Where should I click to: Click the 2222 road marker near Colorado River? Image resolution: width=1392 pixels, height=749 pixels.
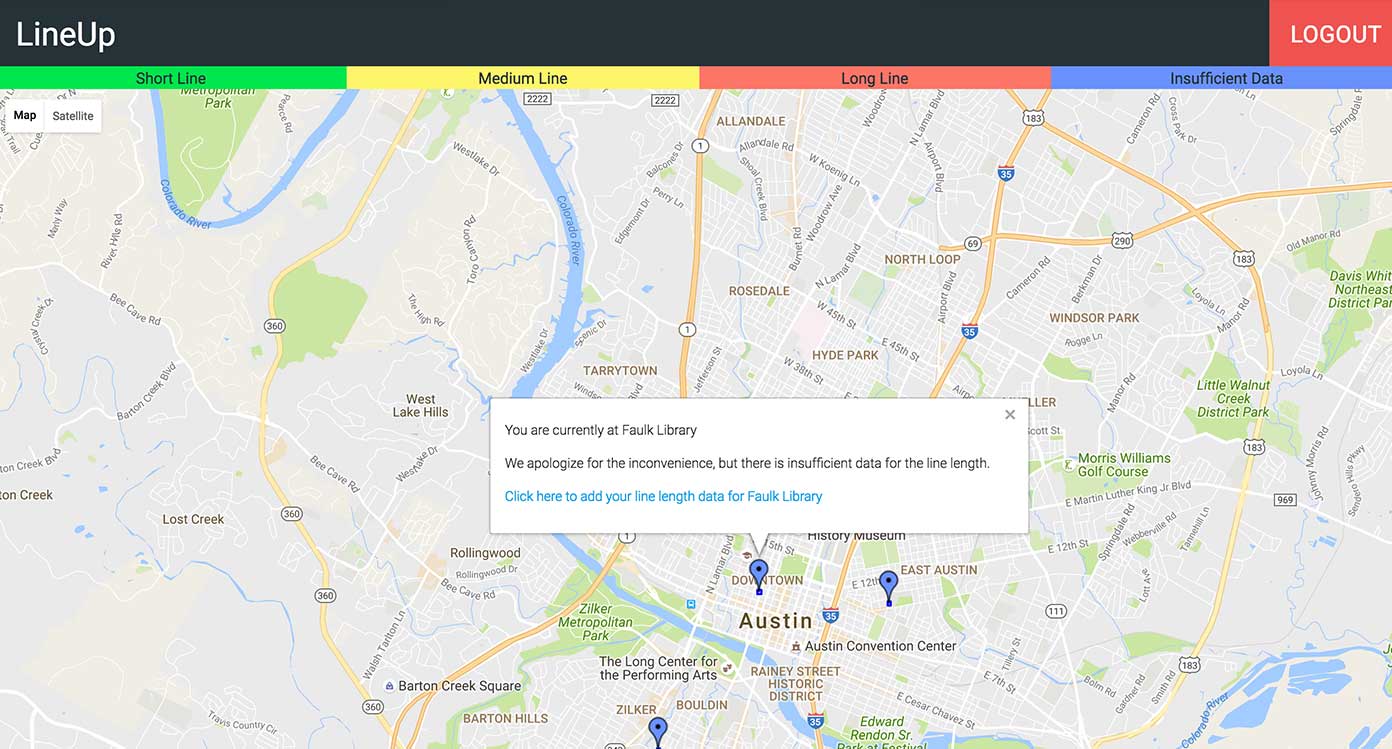pos(538,99)
